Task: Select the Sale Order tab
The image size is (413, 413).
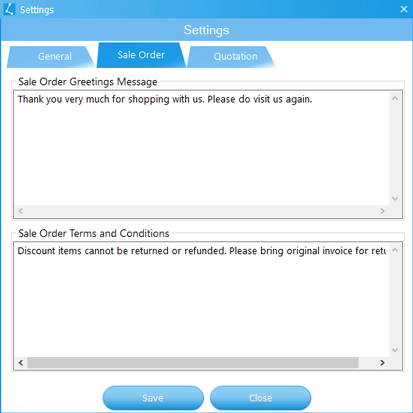Action: pos(141,55)
